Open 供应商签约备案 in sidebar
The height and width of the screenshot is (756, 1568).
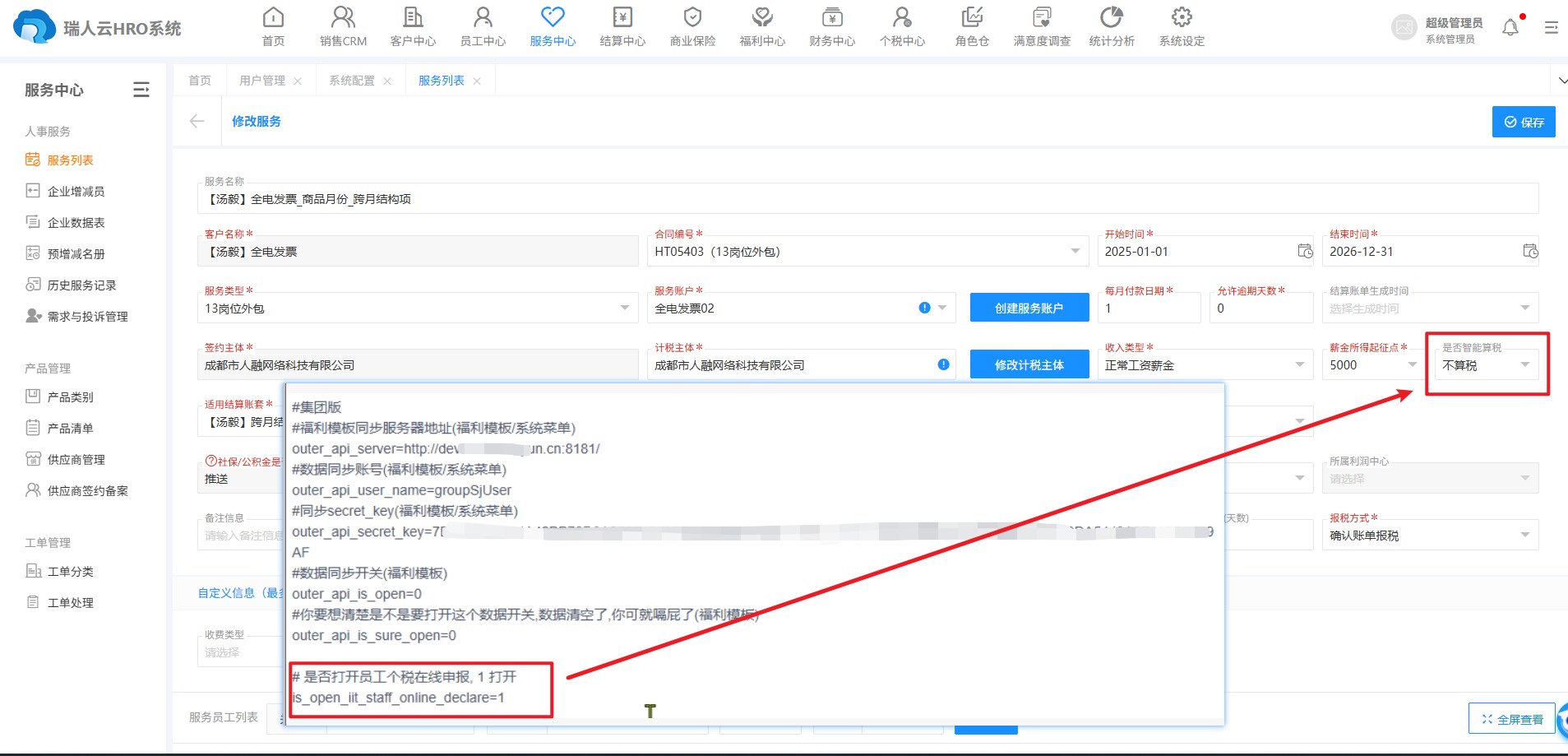pyautogui.click(x=87, y=490)
